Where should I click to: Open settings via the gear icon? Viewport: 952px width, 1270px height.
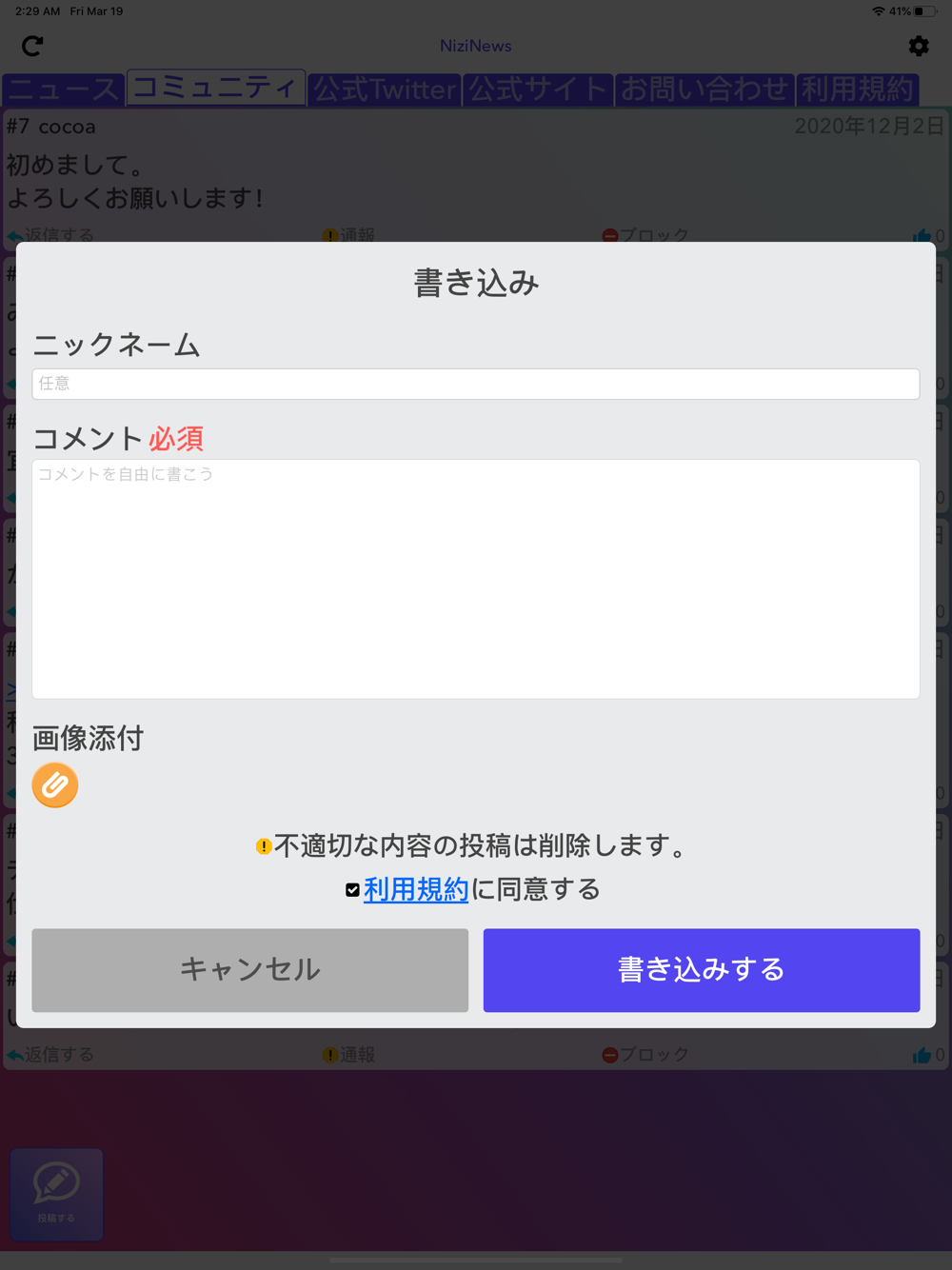click(919, 46)
